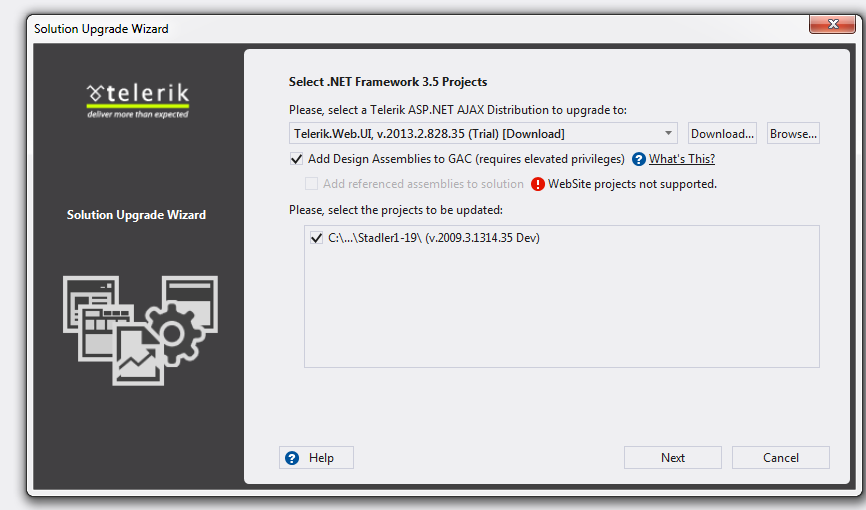Toggle Add Design Assemblies to GAC checkbox
This screenshot has width=866, height=510.
297,159
